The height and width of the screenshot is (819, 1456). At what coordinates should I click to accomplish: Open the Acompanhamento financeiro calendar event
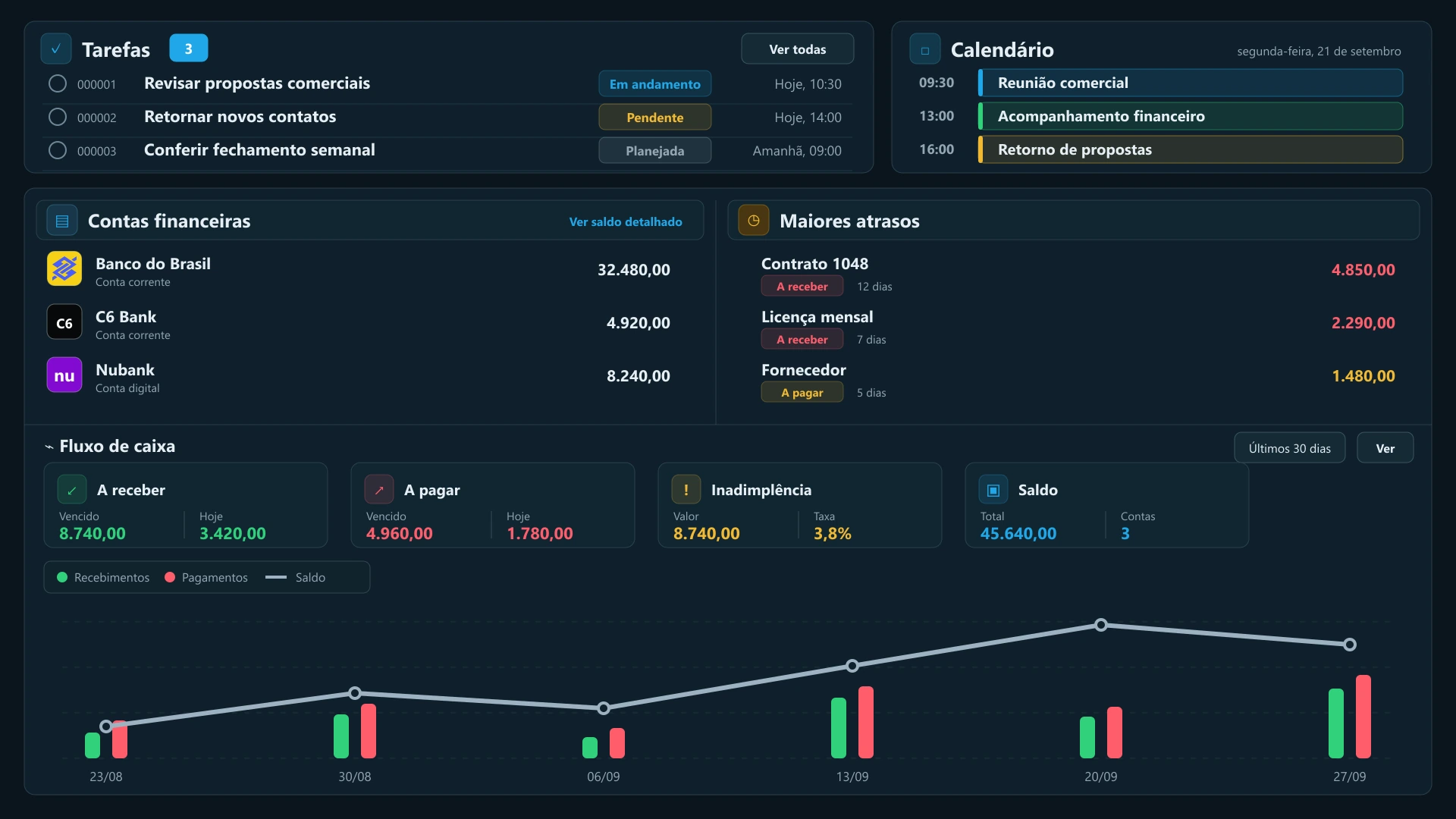point(1191,116)
